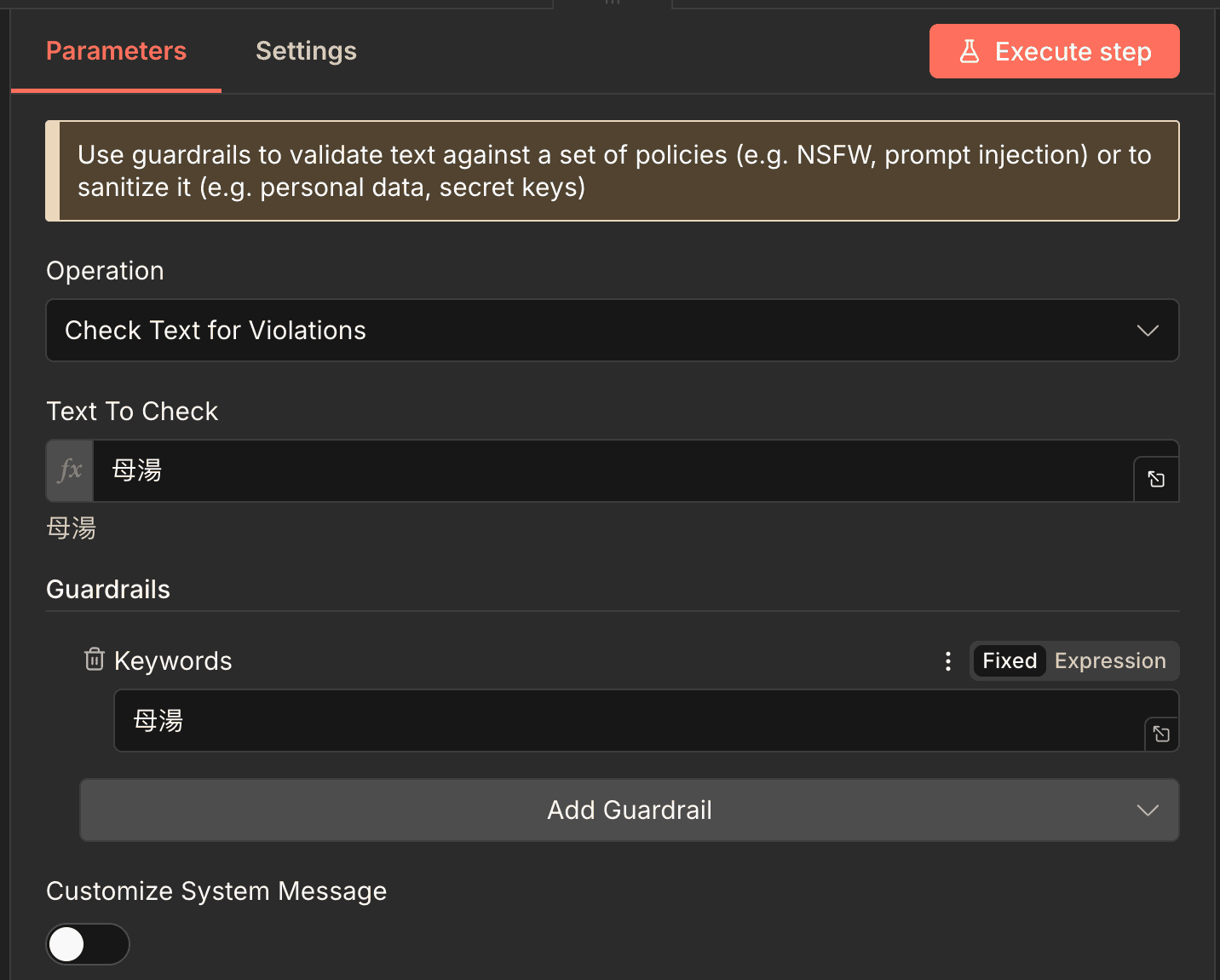
Task: Click the flask icon inside Execute step
Action: click(x=969, y=51)
